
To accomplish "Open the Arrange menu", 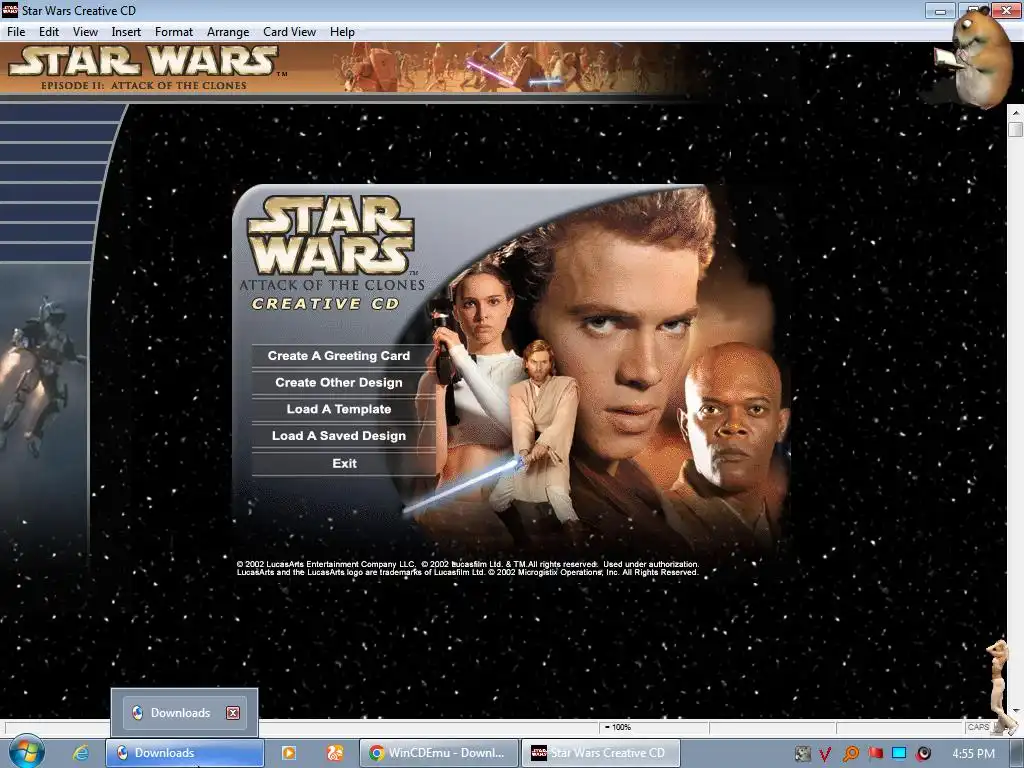I will click(x=228, y=32).
